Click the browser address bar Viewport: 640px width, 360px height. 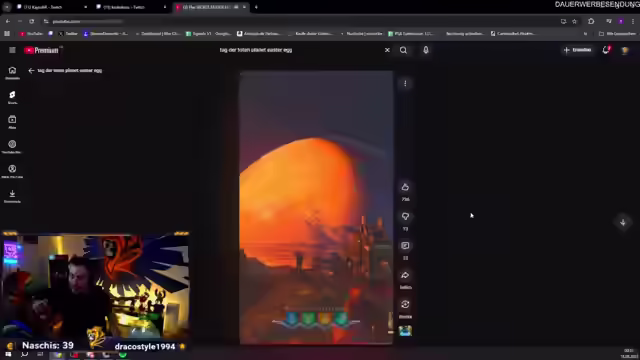point(302,21)
